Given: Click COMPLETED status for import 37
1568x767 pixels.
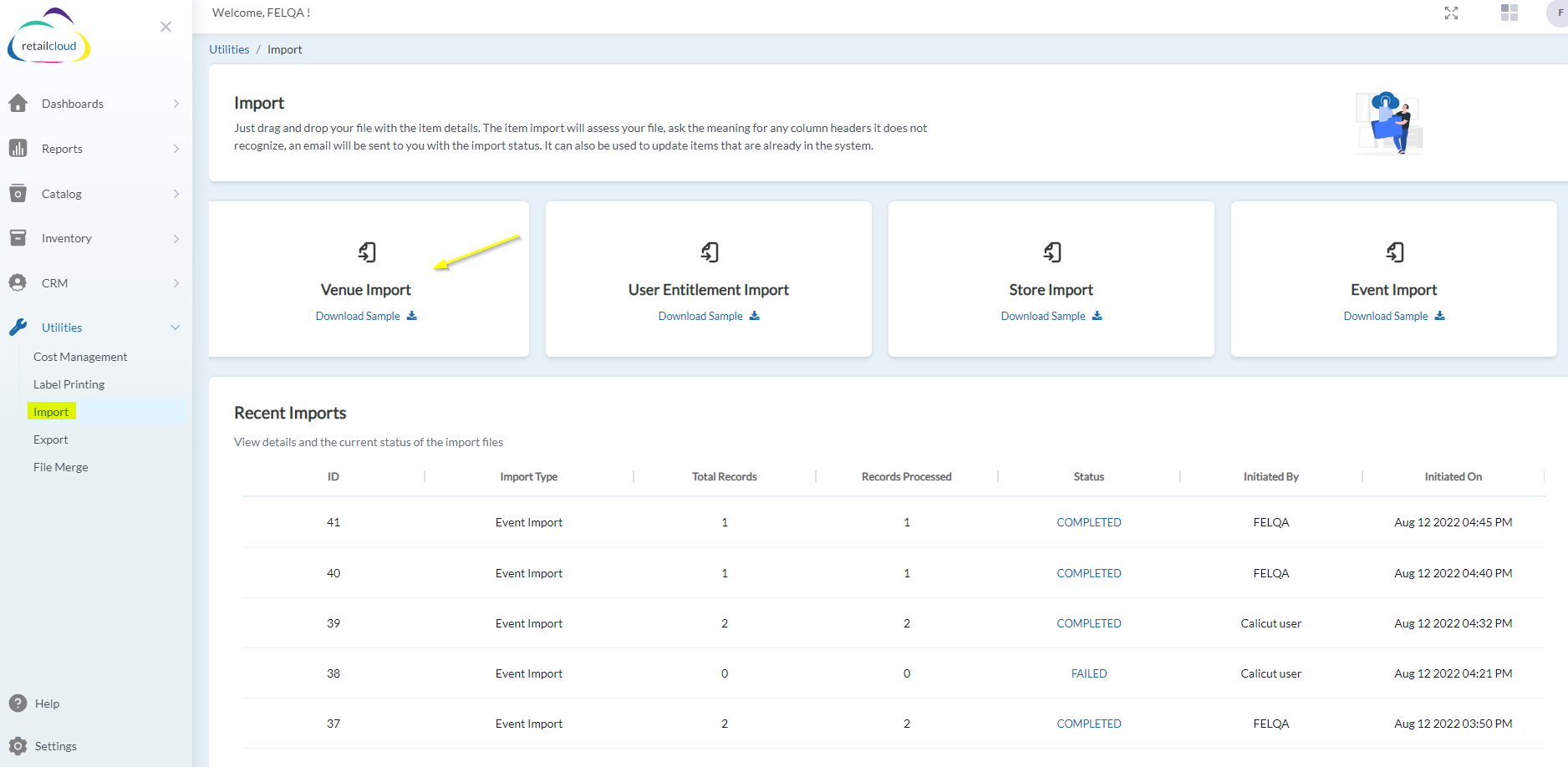Looking at the screenshot, I should pyautogui.click(x=1088, y=724).
